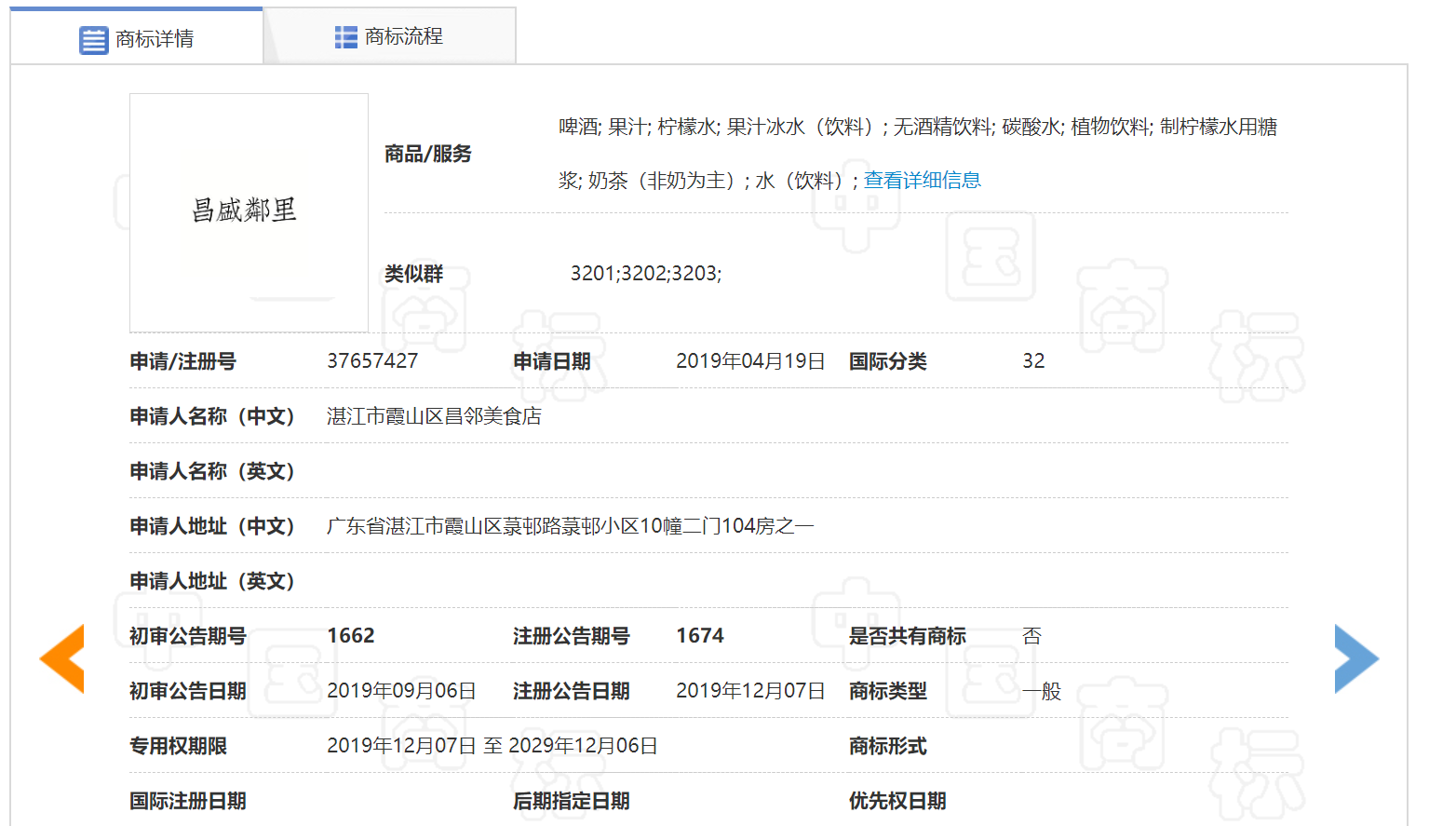Click the 专用权期限 date range
The image size is (1456, 826).
[x=491, y=745]
